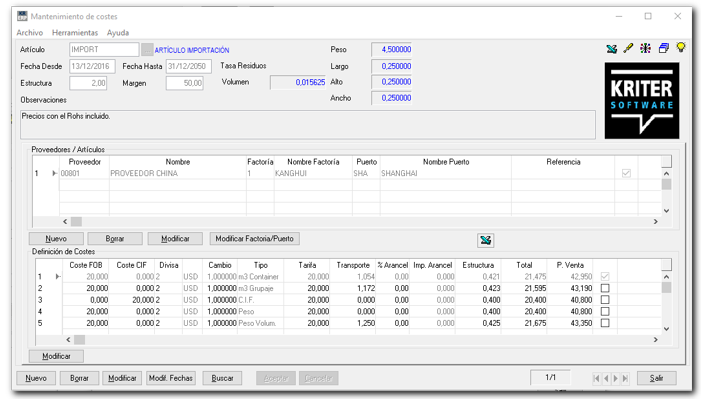This screenshot has height=399, width=701.
Task: Click the left arrow of the suppliers horizontal scrollbar
Action: point(65,221)
